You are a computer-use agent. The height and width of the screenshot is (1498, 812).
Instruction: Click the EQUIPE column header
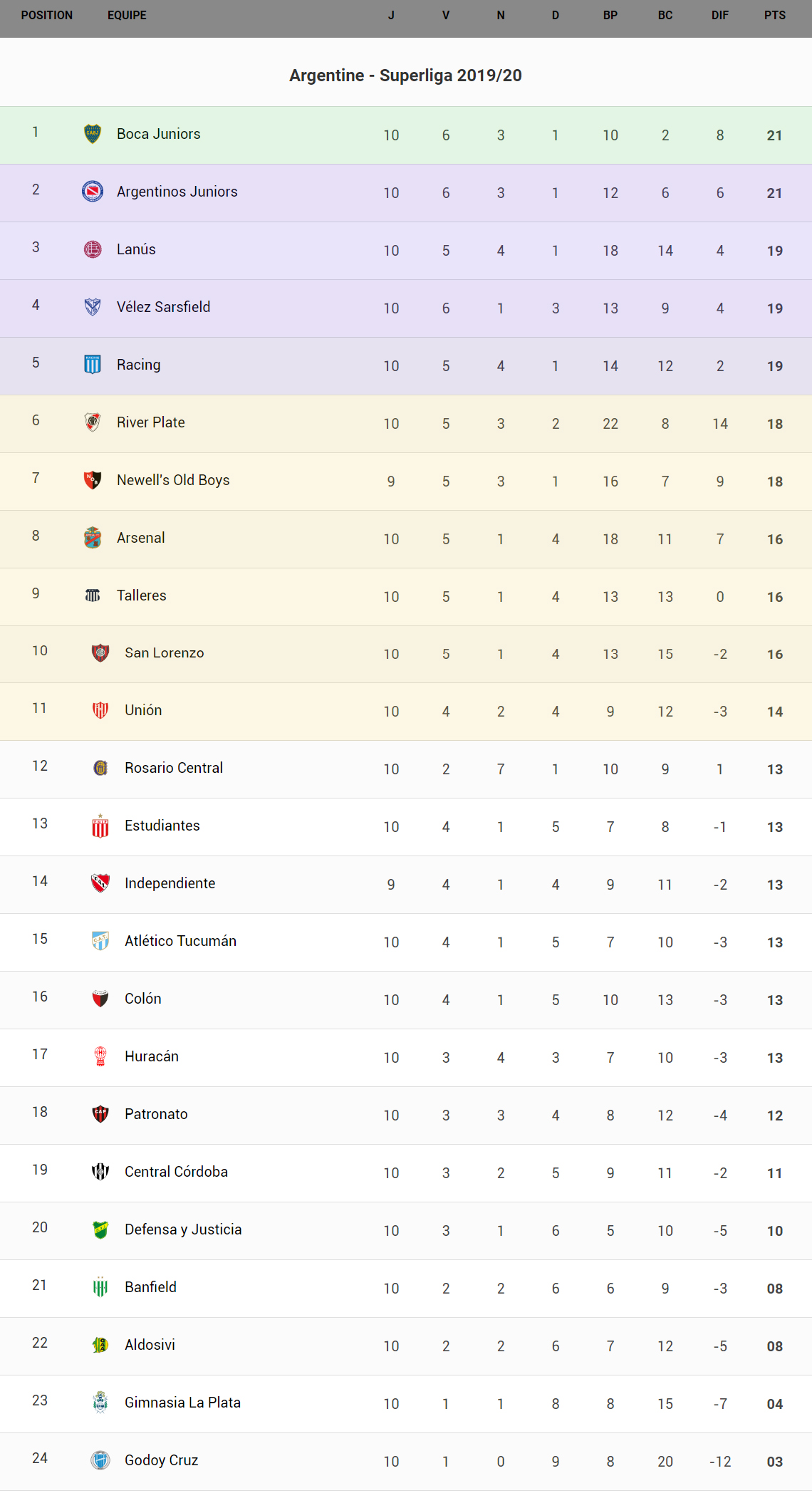[127, 16]
